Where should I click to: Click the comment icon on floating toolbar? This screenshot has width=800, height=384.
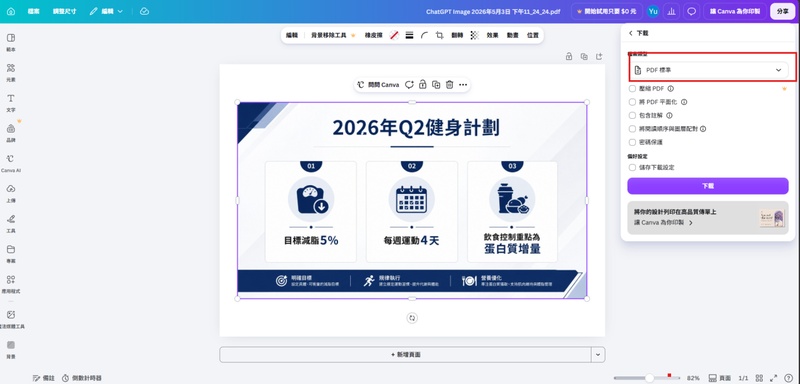click(x=409, y=85)
